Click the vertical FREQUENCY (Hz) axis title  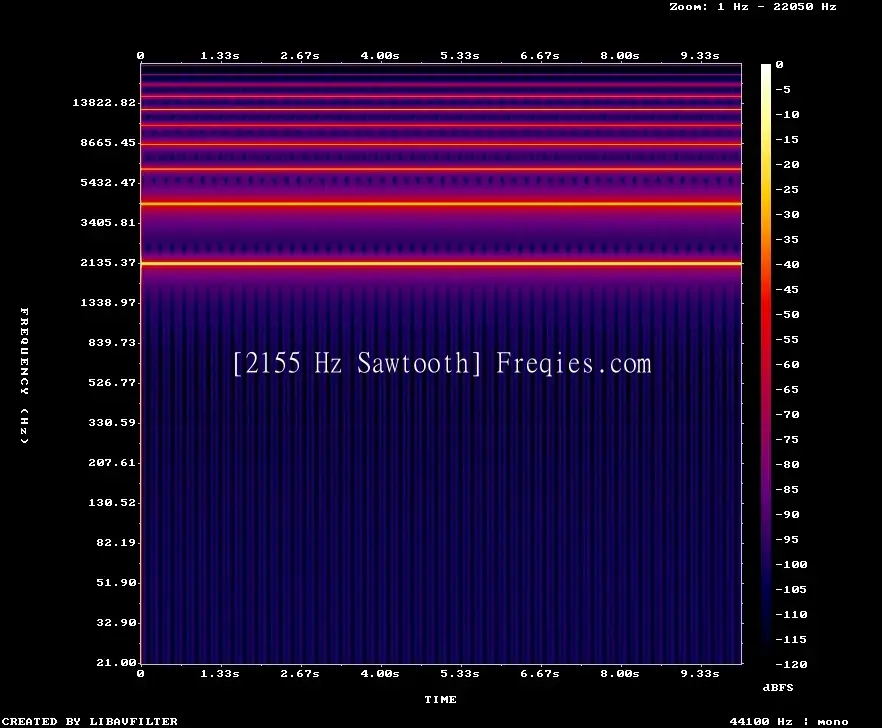[x=24, y=375]
